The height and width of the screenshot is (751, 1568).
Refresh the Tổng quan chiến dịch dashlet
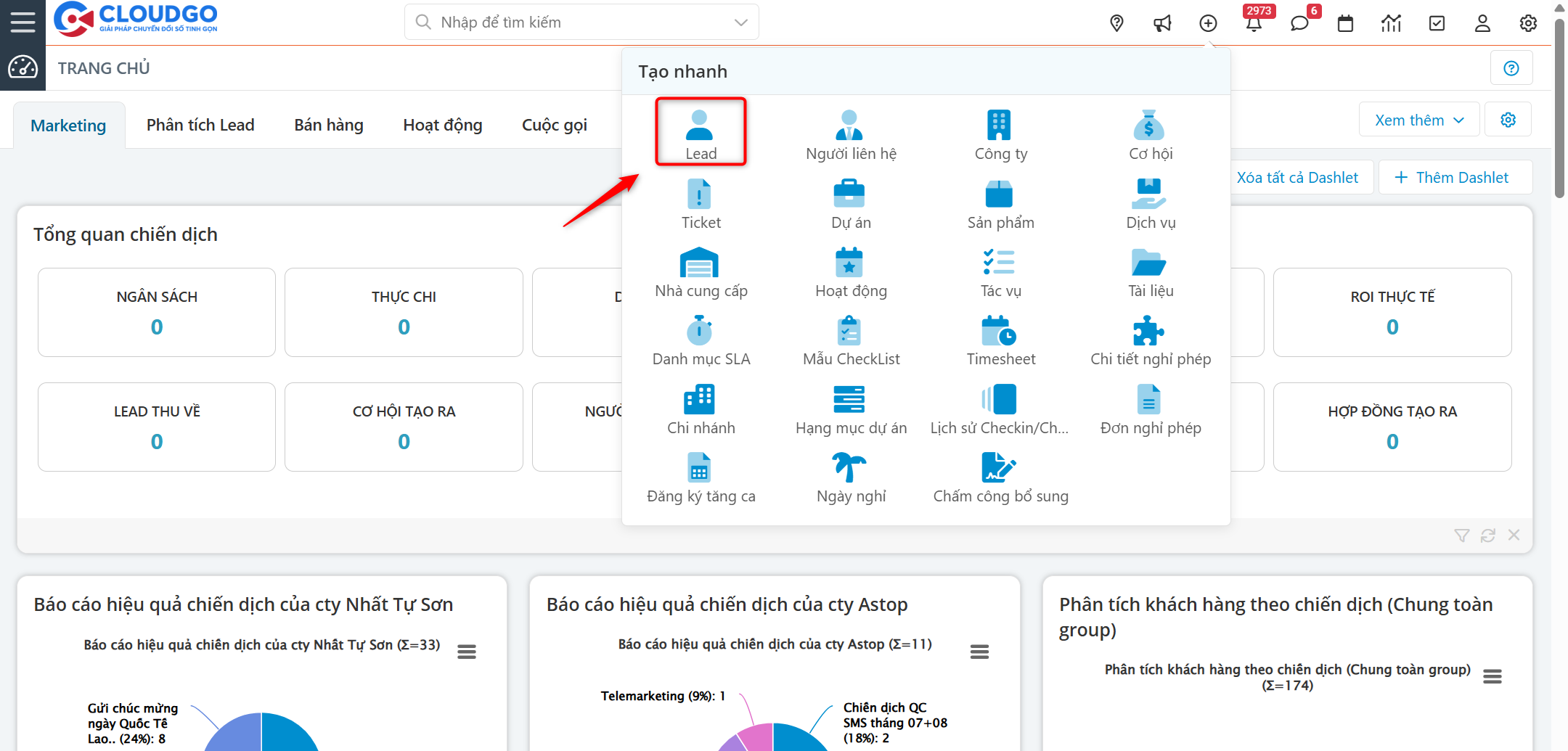coord(1487,535)
